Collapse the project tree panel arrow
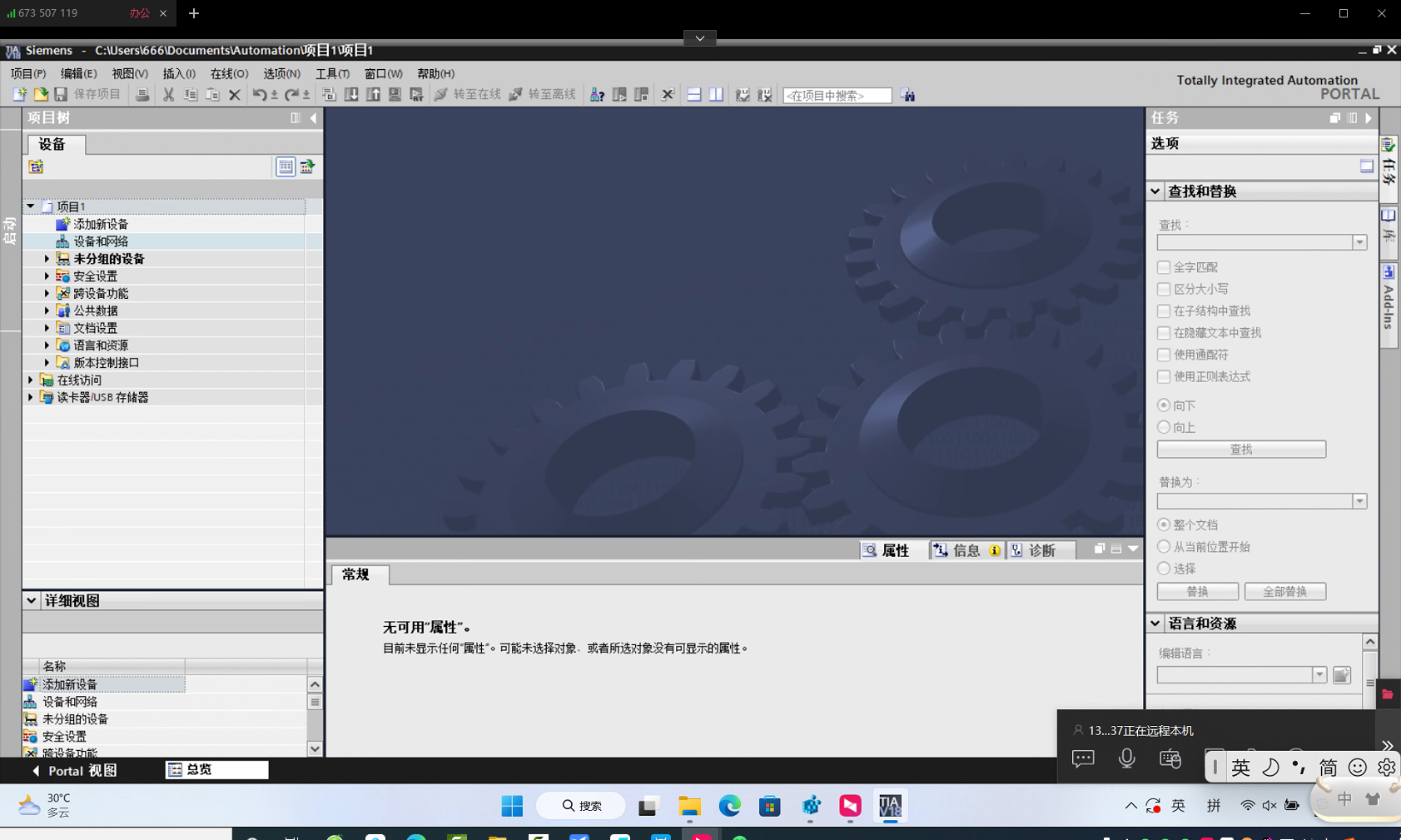This screenshot has width=1401, height=840. 313,118
